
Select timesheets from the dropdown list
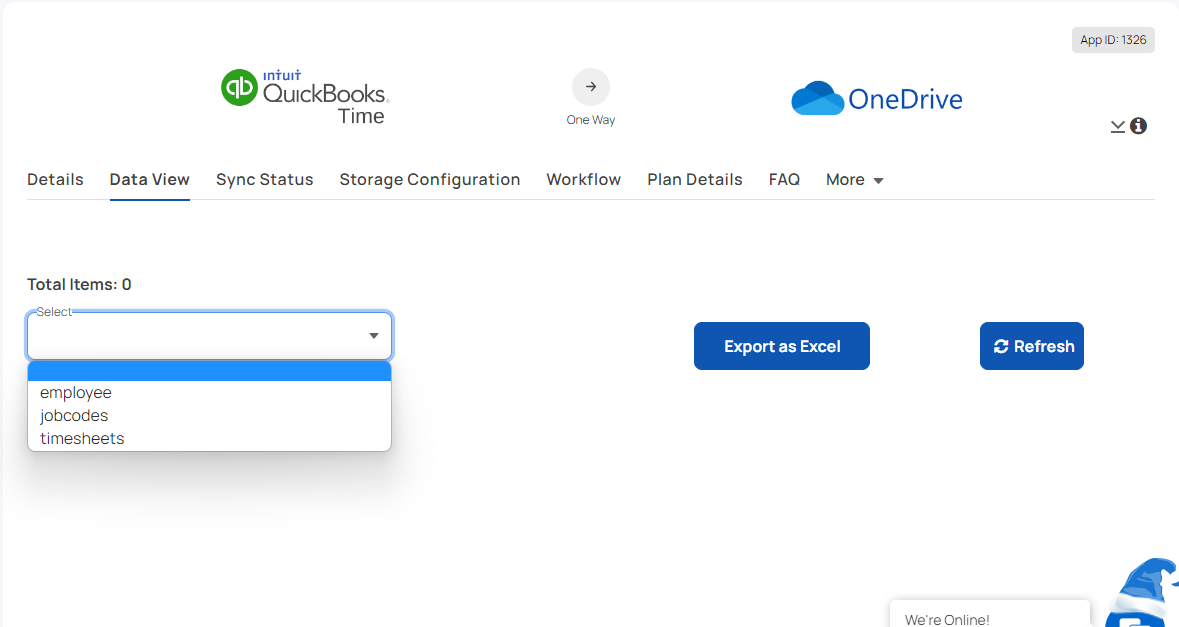pos(210,438)
